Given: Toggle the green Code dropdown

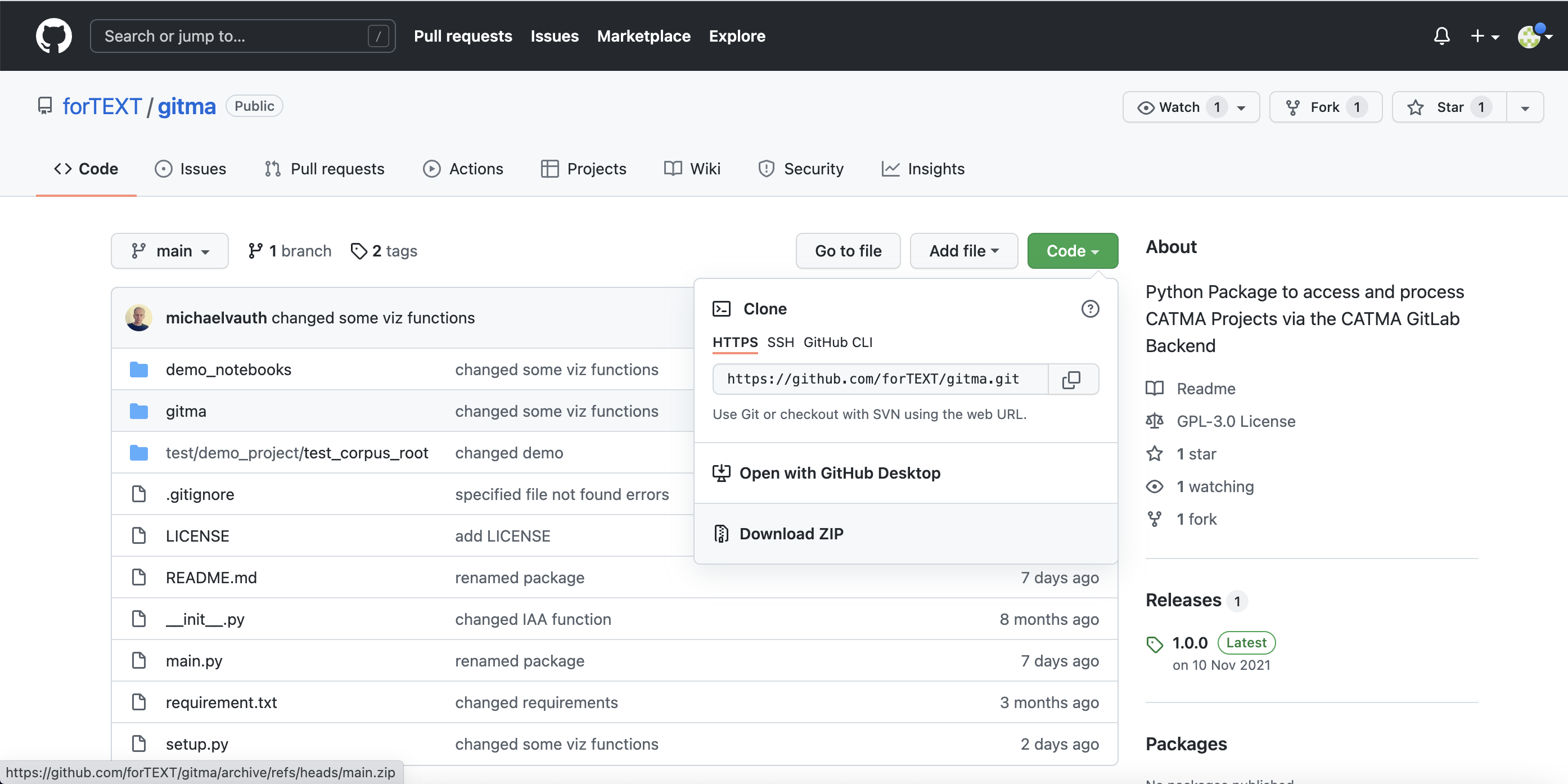Looking at the screenshot, I should [1073, 251].
